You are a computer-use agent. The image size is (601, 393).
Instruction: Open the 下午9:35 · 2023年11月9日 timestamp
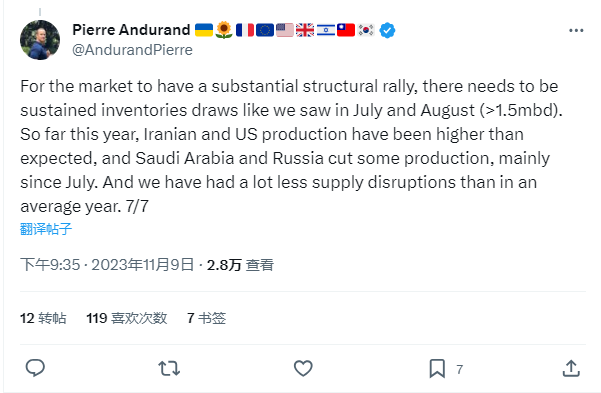pos(107,265)
